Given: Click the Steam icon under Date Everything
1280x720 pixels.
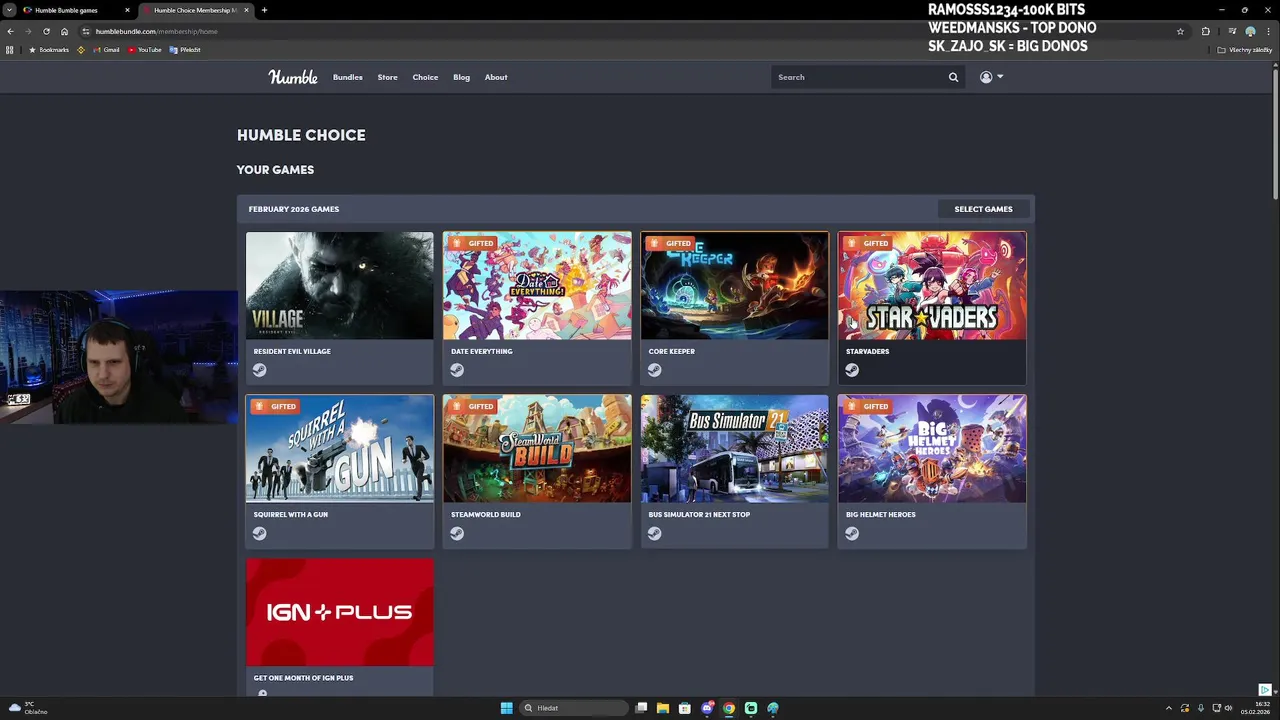Looking at the screenshot, I should [x=457, y=370].
